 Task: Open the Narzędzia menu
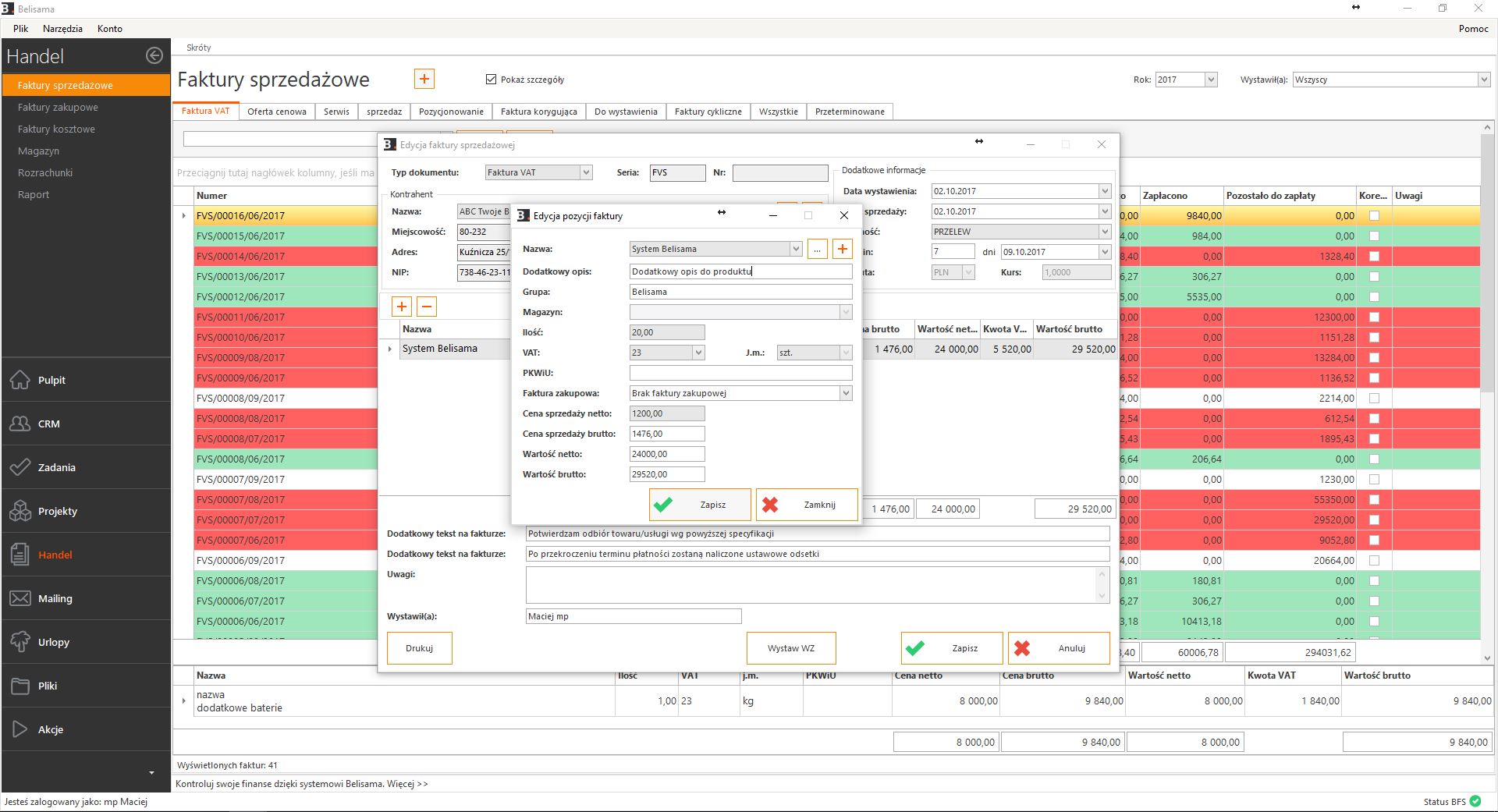click(62, 28)
